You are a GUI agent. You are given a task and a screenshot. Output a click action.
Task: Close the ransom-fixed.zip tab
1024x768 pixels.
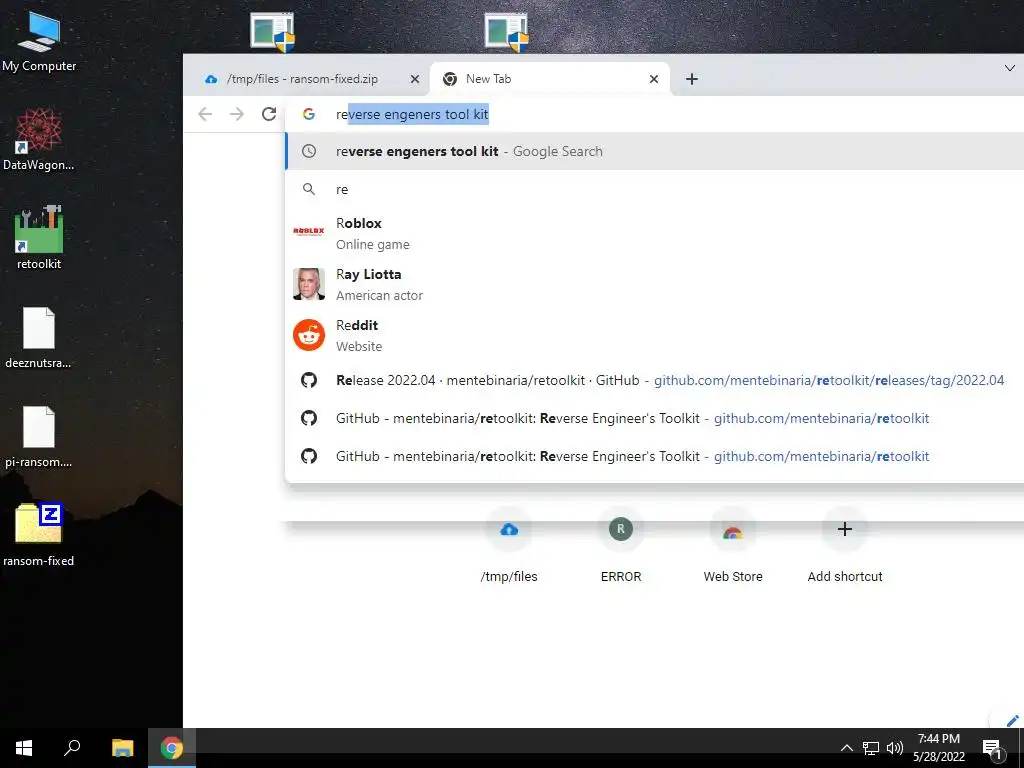click(415, 79)
